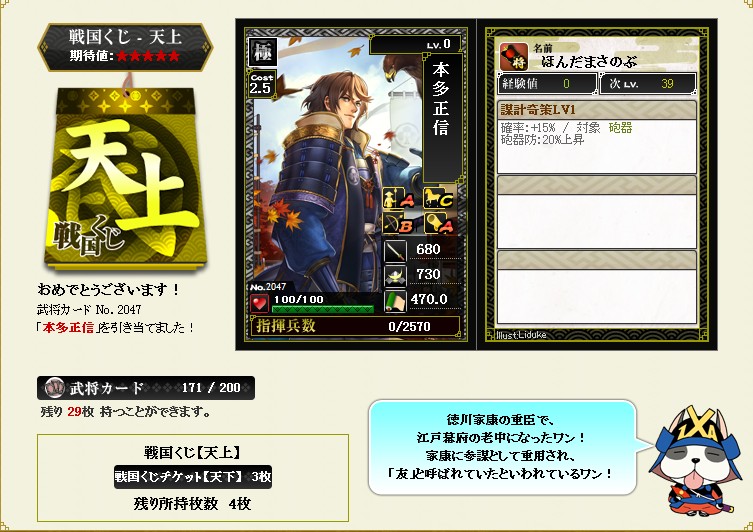753x532 pixels.
Task: Click the spear unit aptitude A icon
Action: [398, 198]
